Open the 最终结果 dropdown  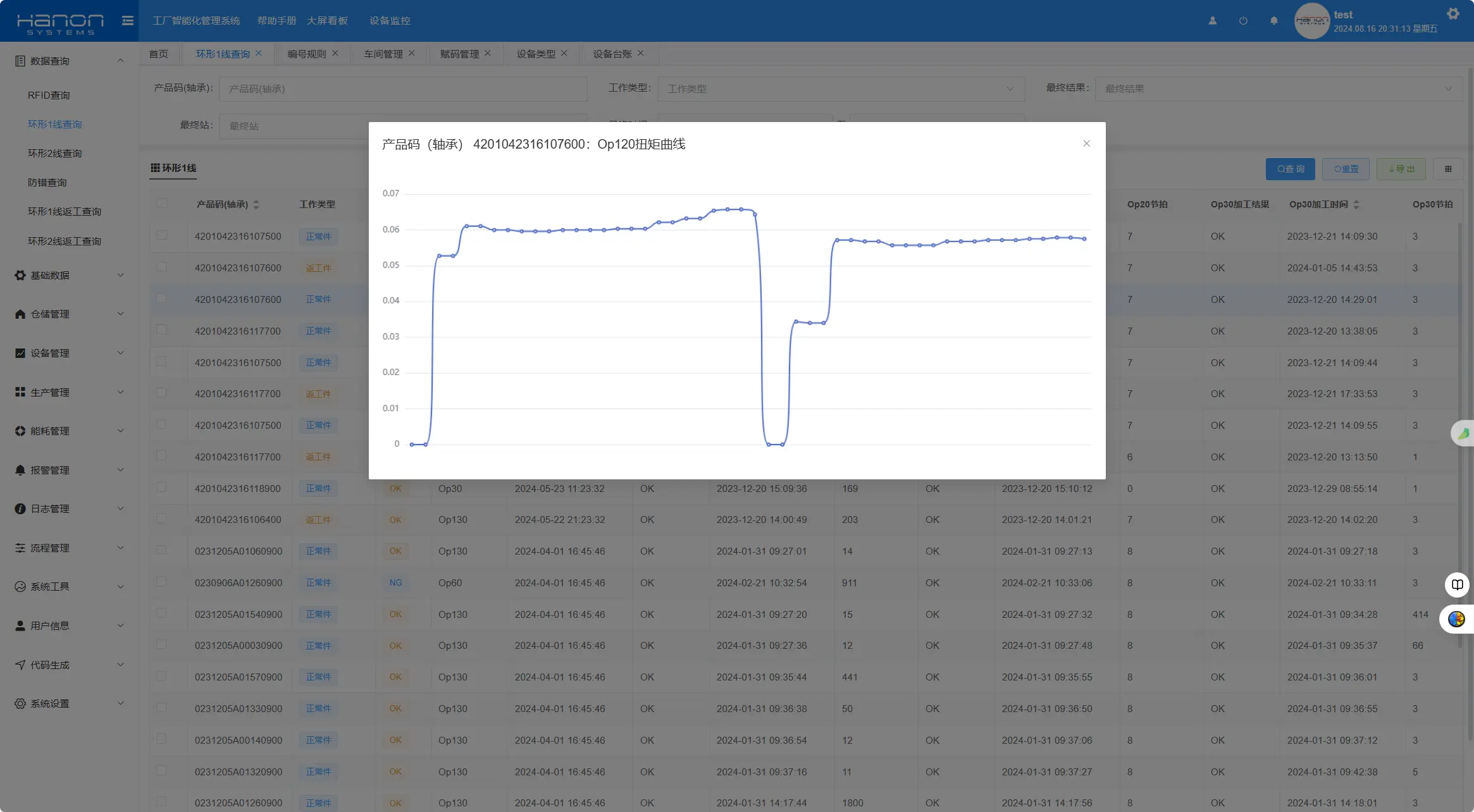click(1278, 89)
